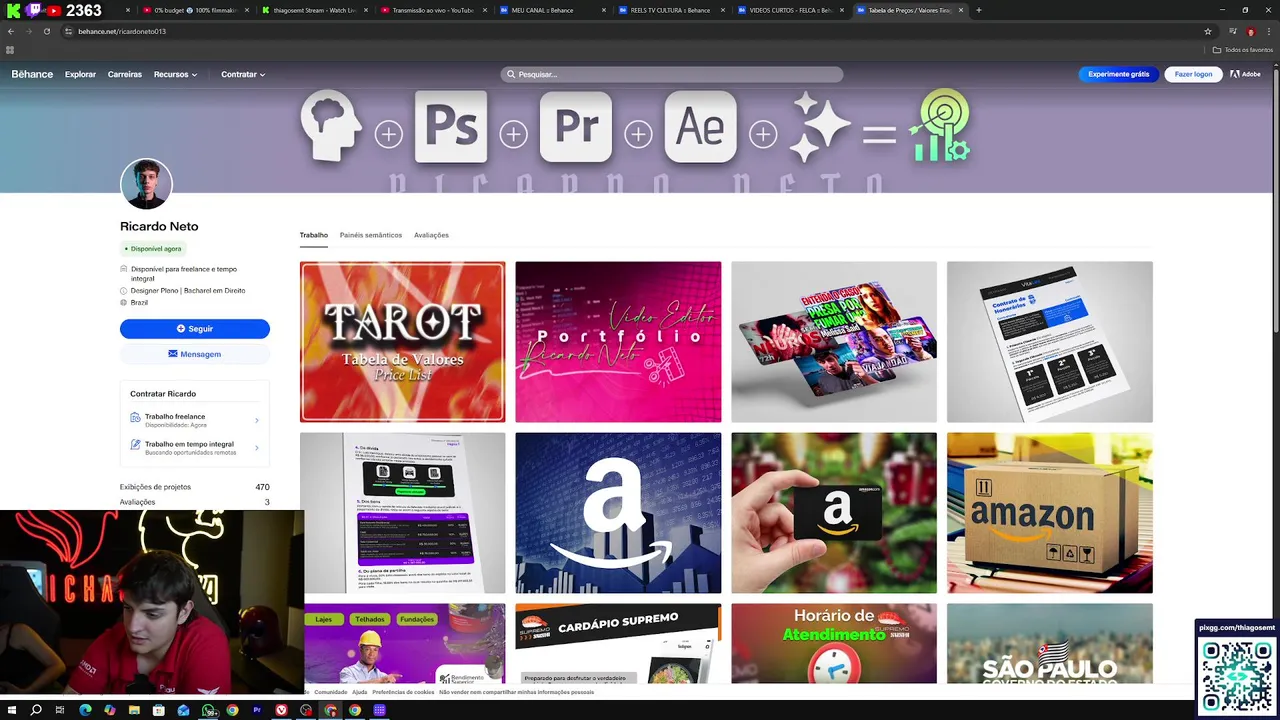Go back with the browser back arrow

pyautogui.click(x=11, y=31)
